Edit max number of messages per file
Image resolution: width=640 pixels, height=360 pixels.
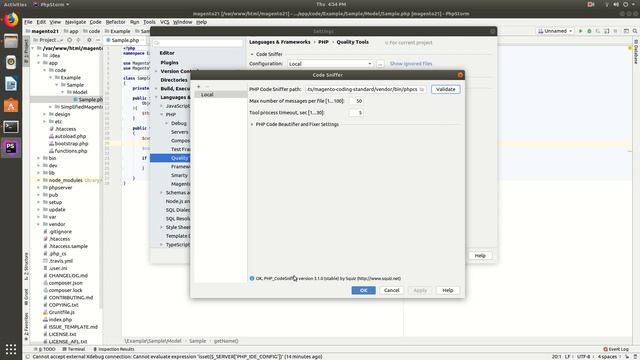[x=356, y=101]
